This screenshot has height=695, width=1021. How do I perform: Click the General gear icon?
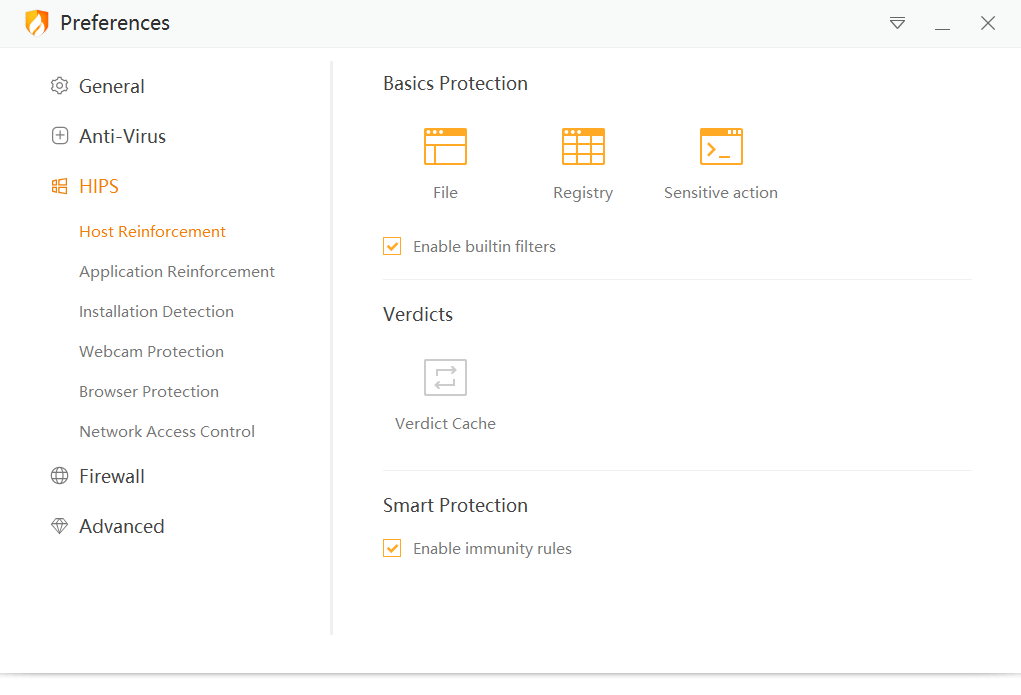tap(59, 86)
